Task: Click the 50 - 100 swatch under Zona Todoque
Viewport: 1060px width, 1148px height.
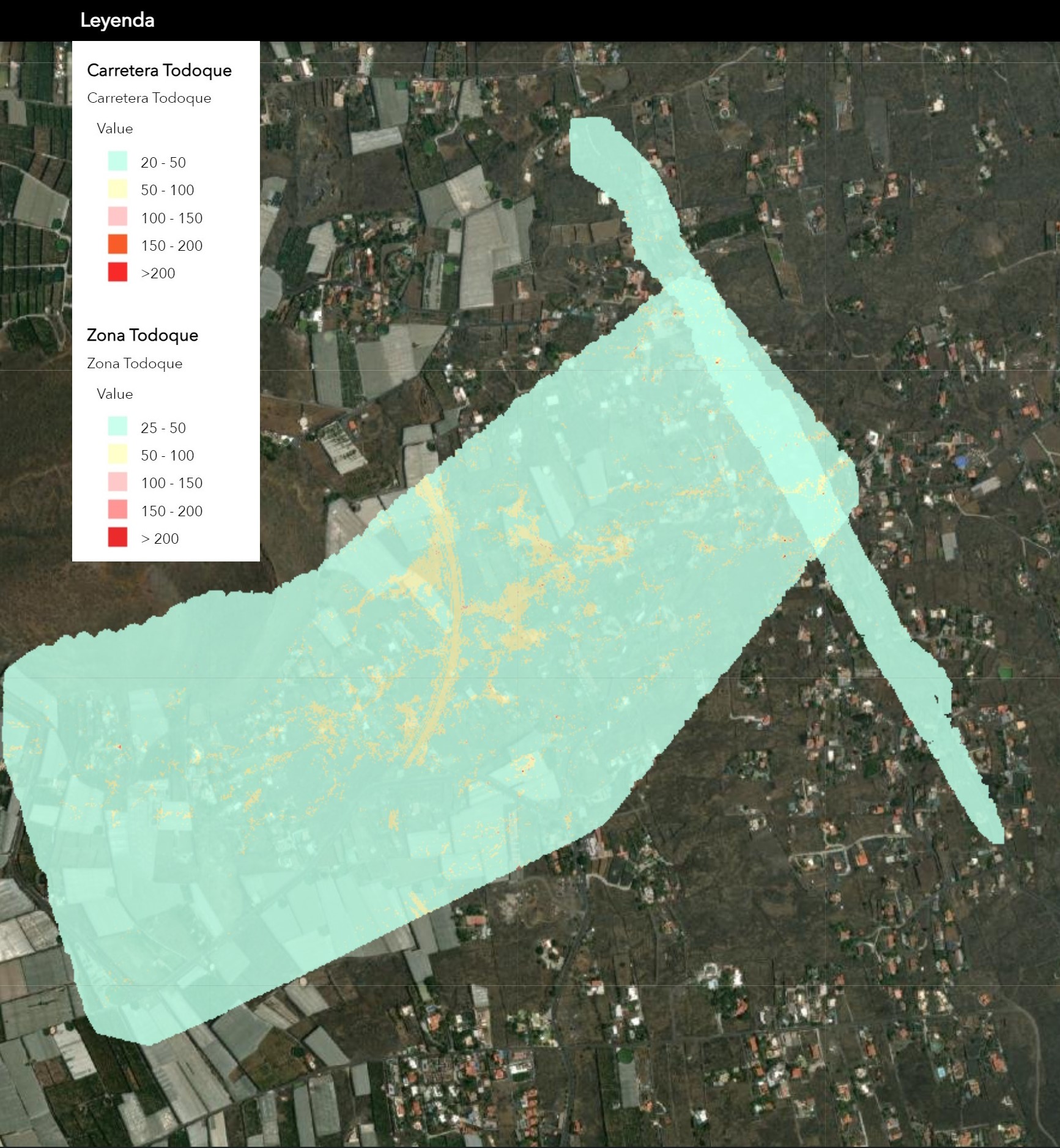Action: tap(117, 454)
